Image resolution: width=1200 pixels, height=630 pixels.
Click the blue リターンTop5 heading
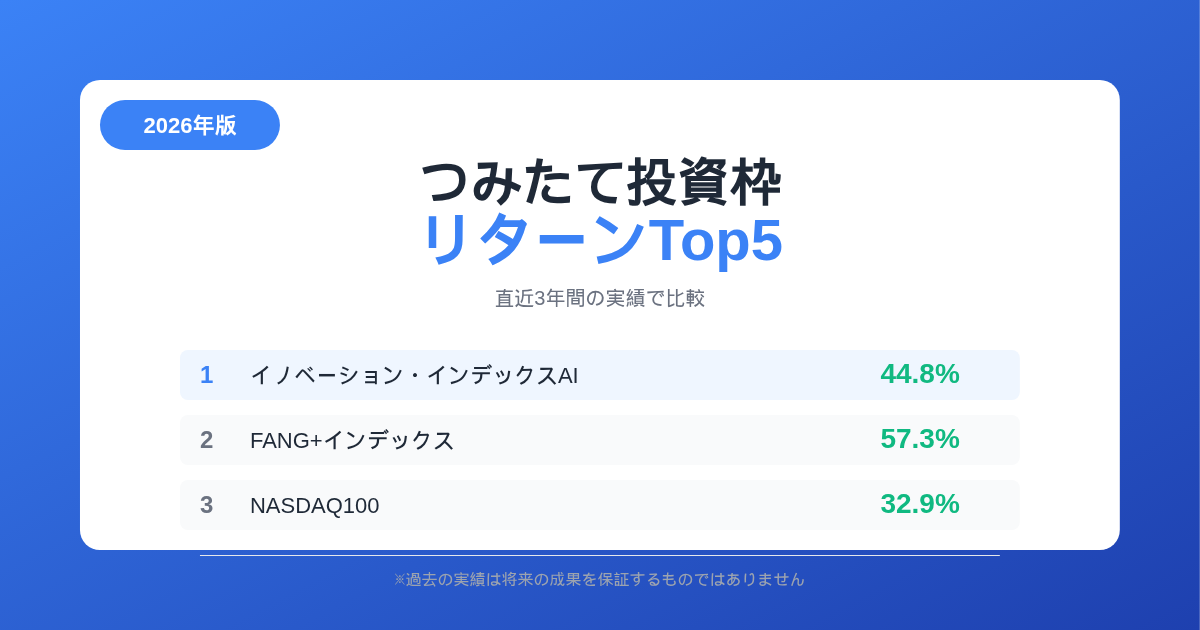pyautogui.click(x=600, y=240)
